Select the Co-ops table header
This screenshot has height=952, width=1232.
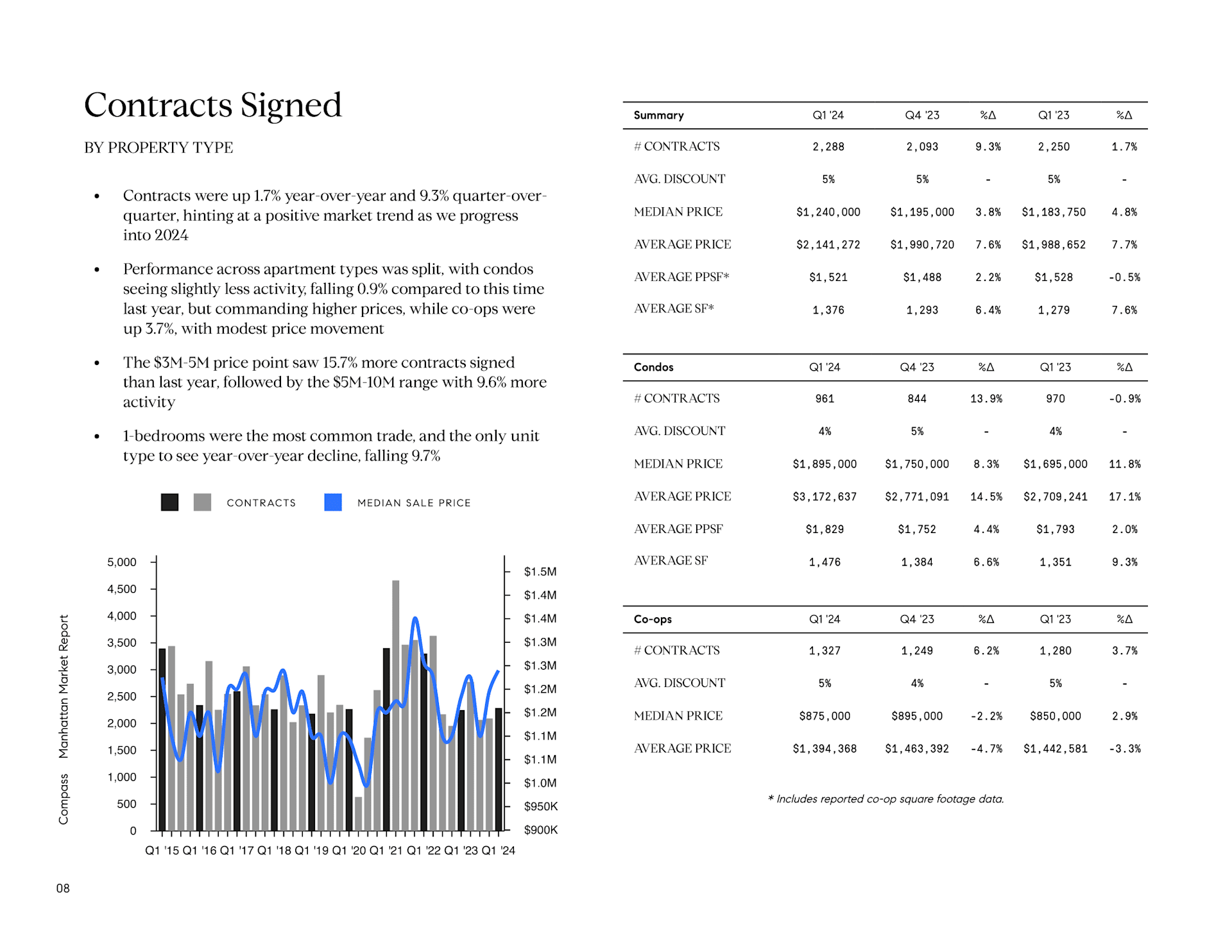coord(653,619)
